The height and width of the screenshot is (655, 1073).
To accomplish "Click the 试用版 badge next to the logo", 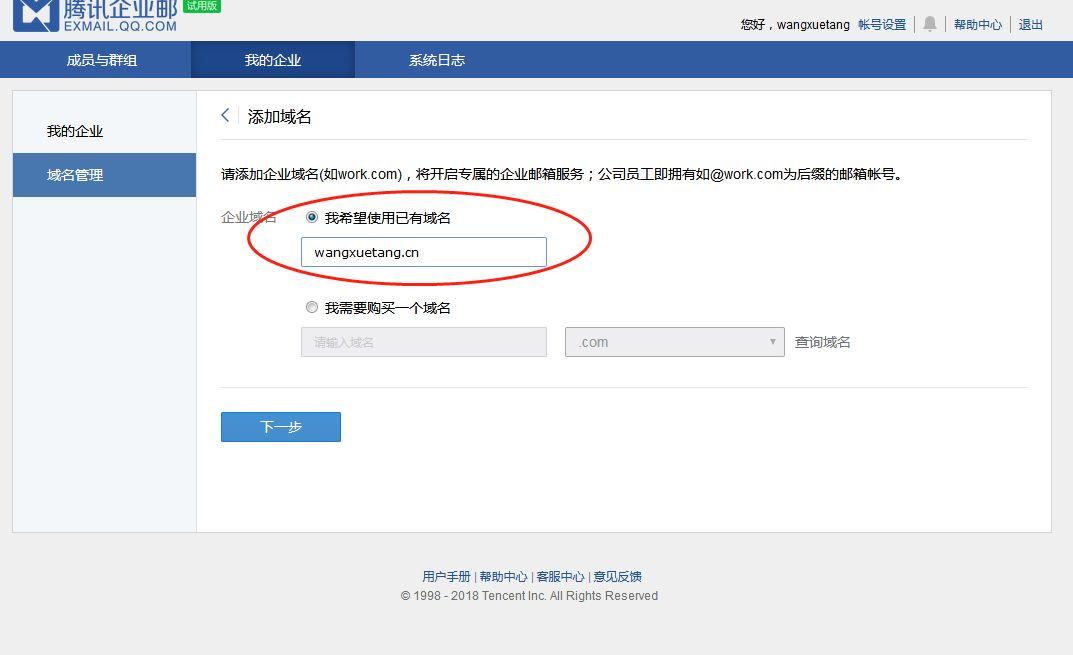I will coord(198,6).
